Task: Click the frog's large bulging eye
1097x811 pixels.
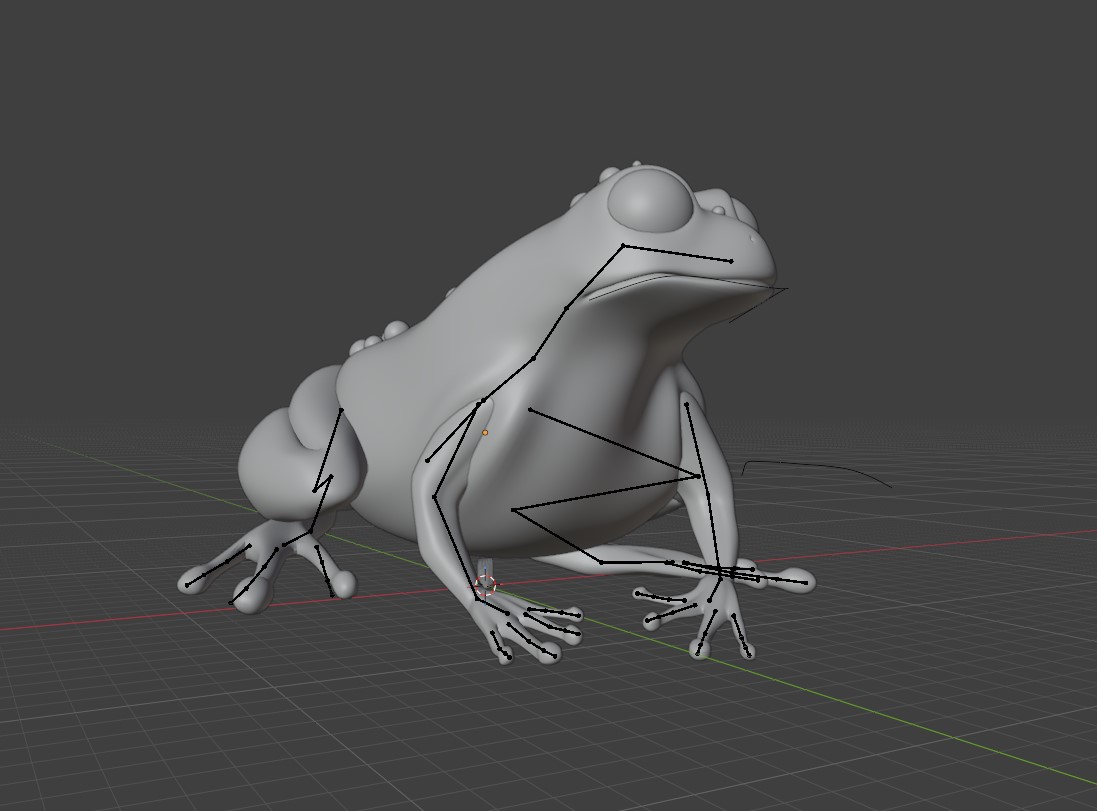Action: [649, 200]
